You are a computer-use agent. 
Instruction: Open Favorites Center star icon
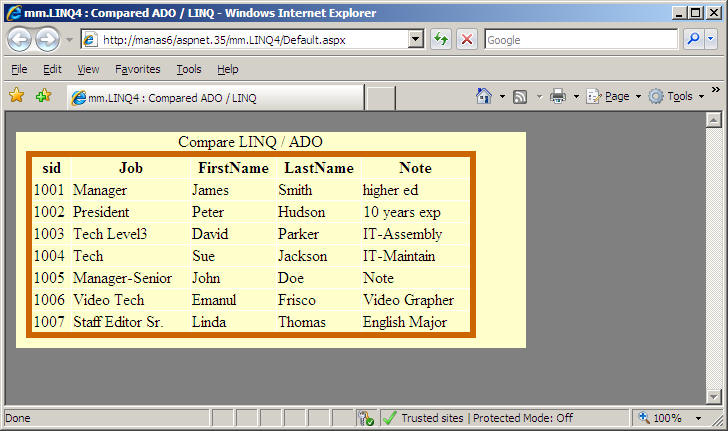(x=17, y=96)
